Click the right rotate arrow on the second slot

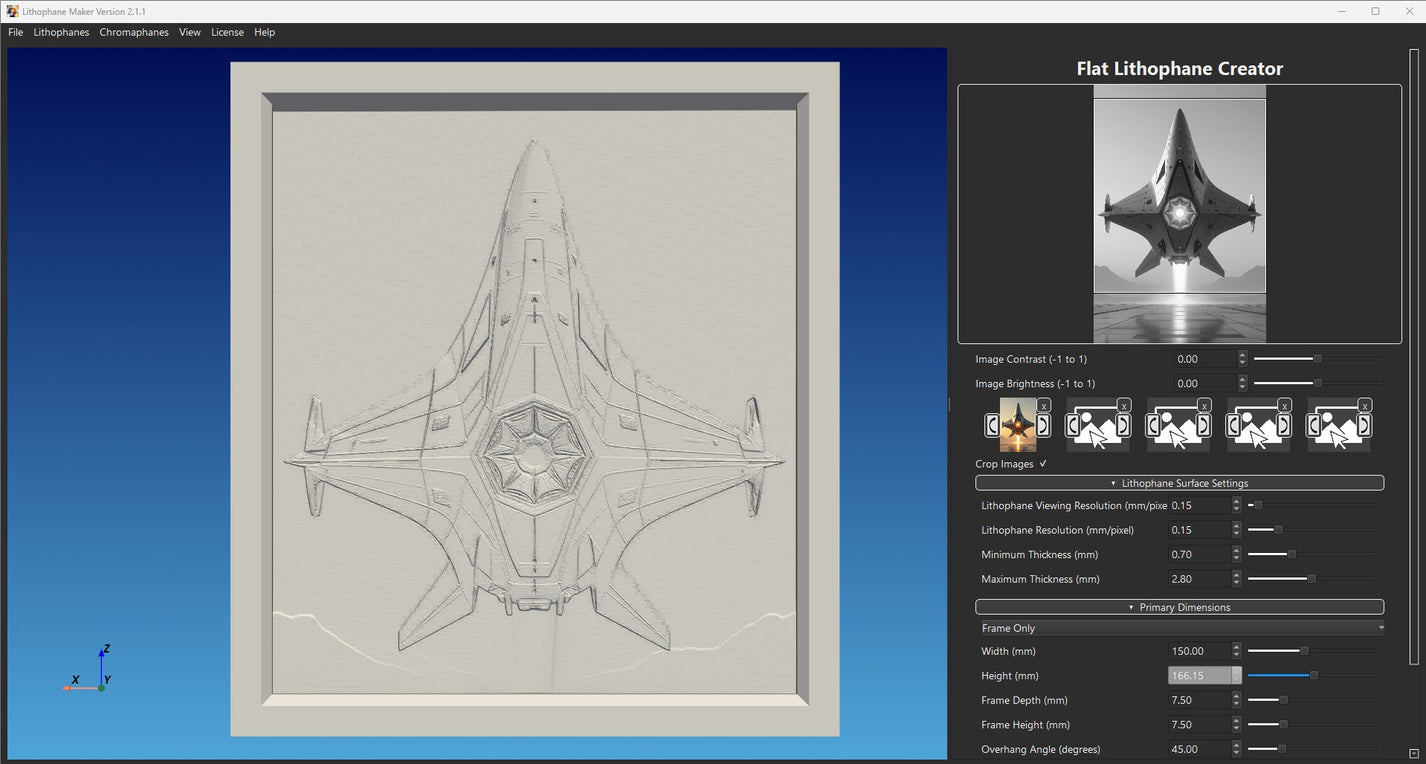[x=1124, y=426]
